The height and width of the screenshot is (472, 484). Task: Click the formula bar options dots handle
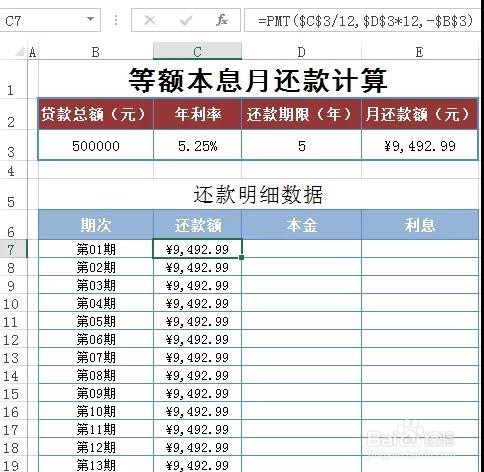(115, 20)
